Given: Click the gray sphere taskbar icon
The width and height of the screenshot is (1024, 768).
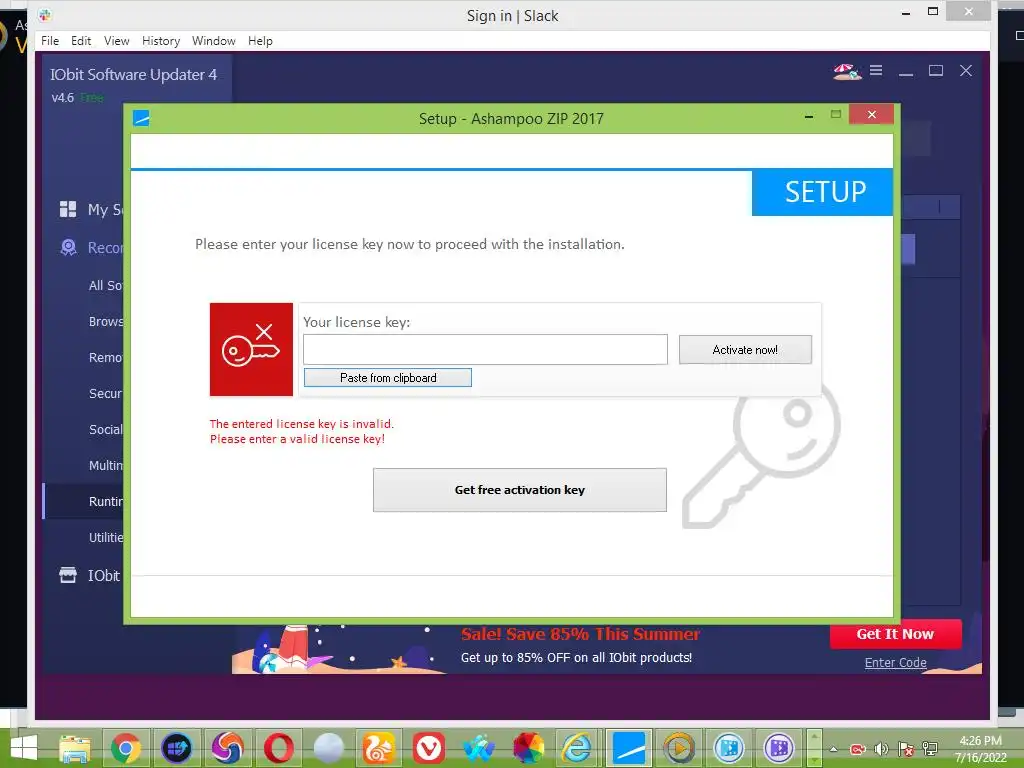Looking at the screenshot, I should click(328, 748).
